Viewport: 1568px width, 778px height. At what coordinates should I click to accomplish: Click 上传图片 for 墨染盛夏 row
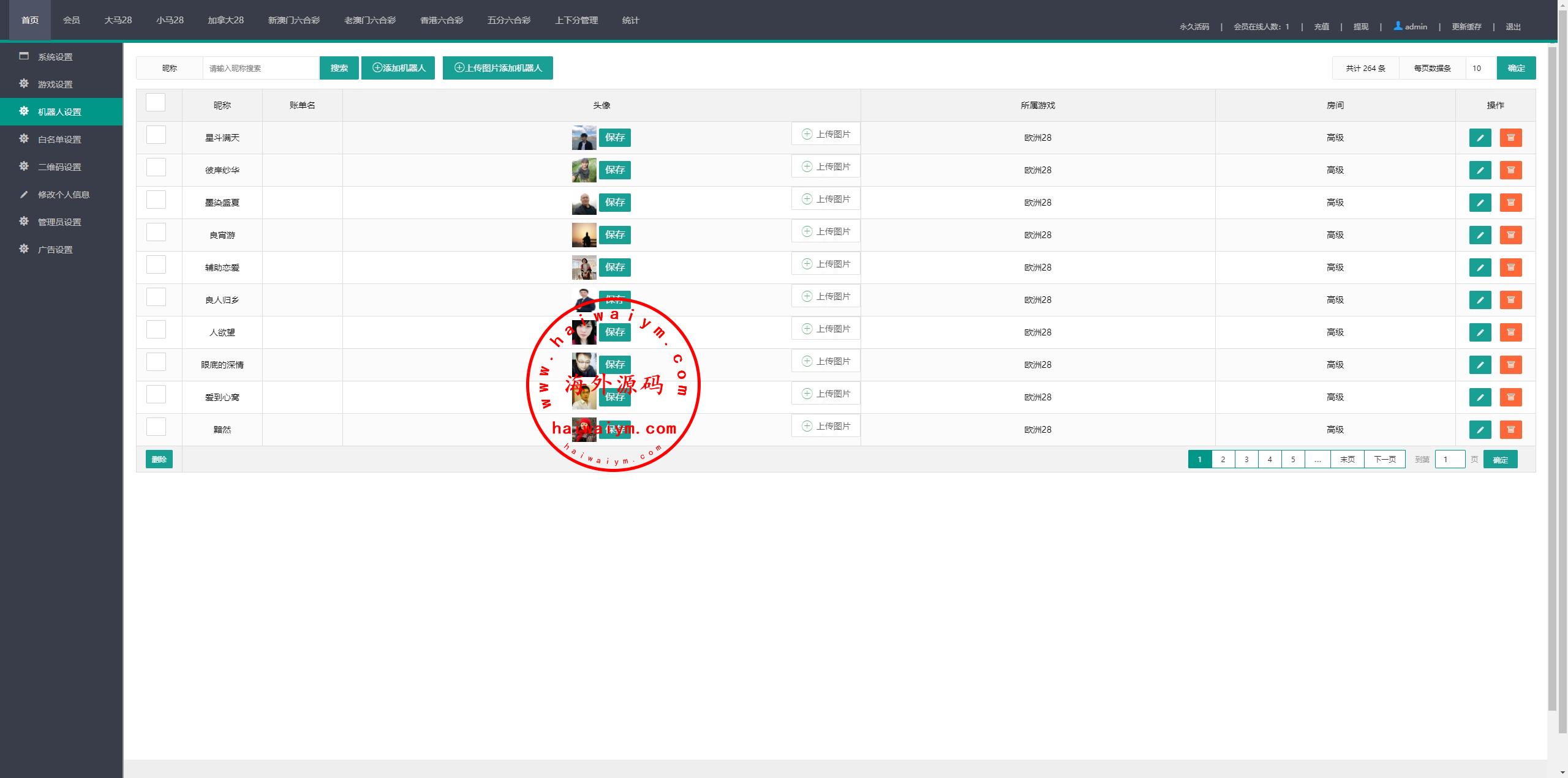pyautogui.click(x=826, y=199)
